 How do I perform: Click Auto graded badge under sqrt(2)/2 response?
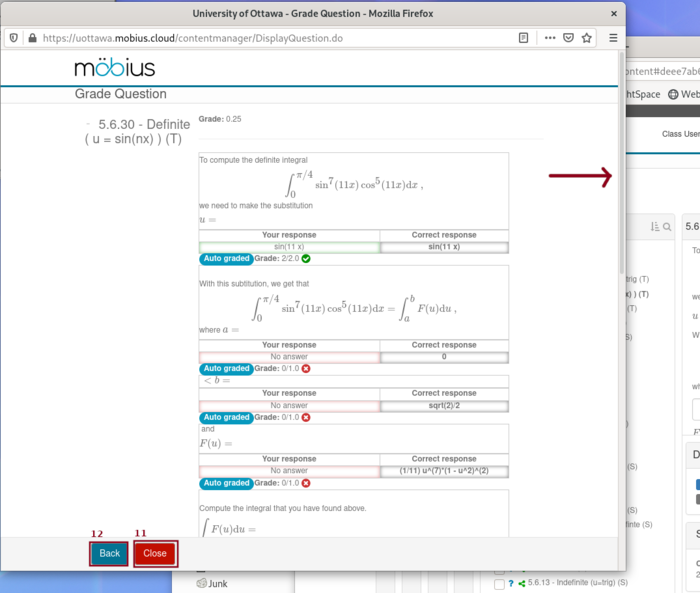pos(226,417)
